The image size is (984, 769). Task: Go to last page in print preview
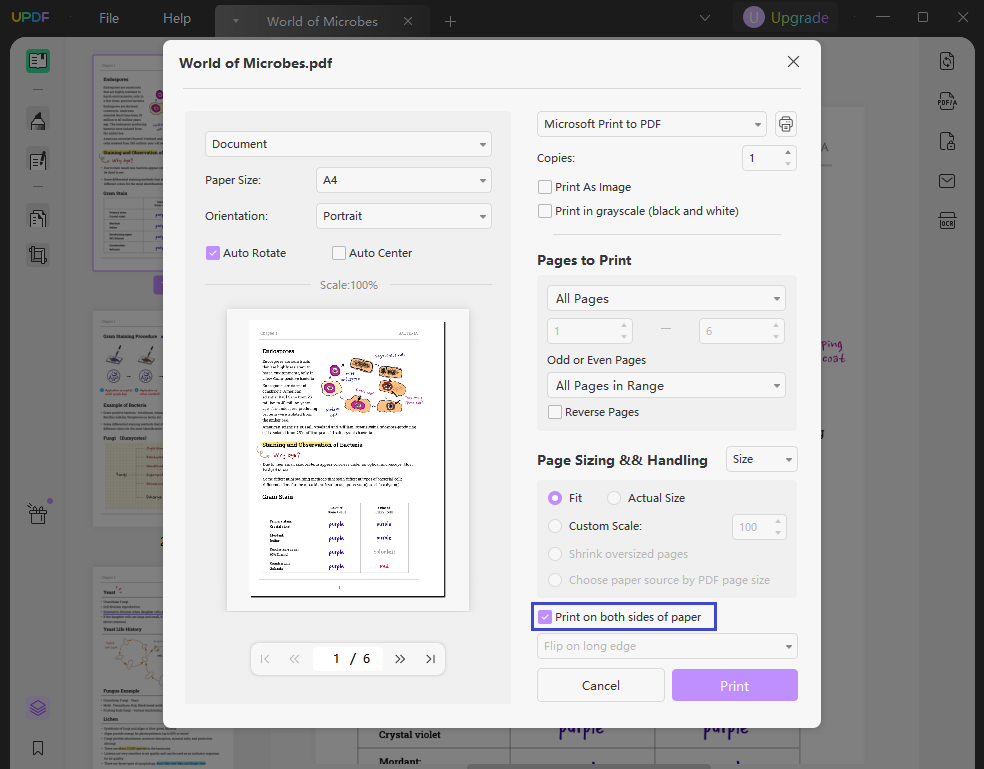(430, 659)
